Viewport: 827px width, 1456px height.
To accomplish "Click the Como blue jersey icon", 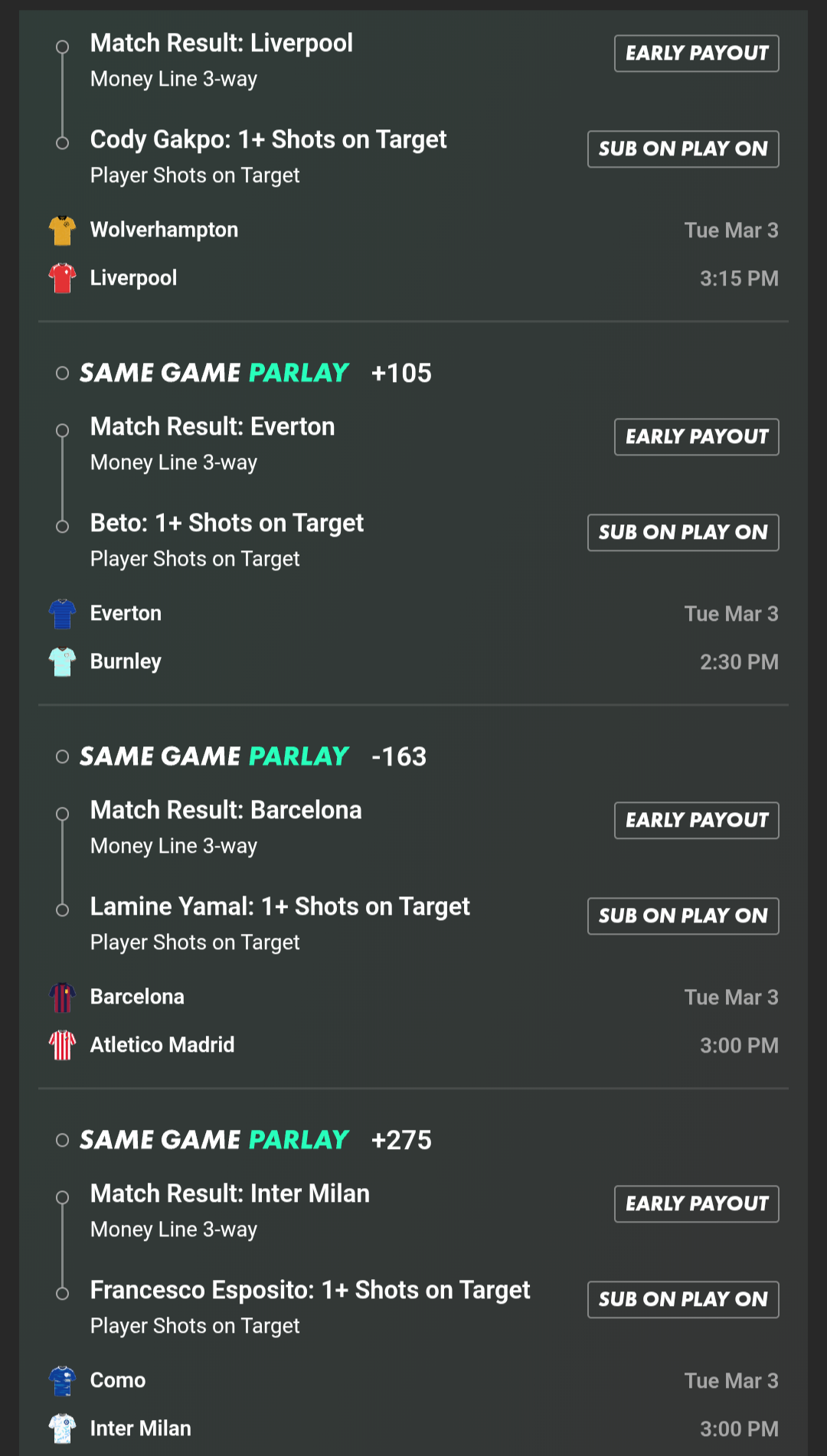I will pyautogui.click(x=62, y=1380).
